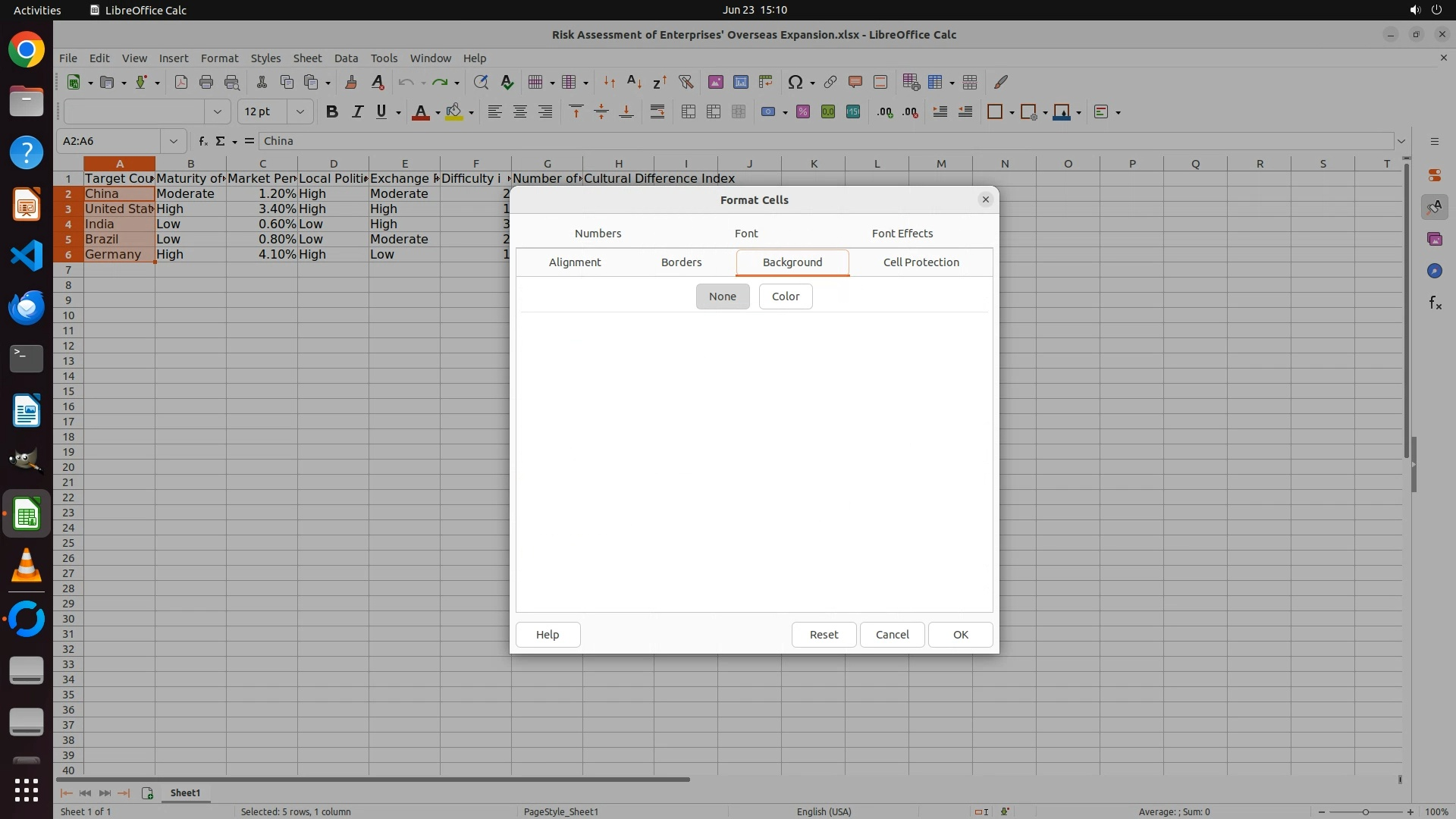Open the font name dropdown

[x=218, y=111]
